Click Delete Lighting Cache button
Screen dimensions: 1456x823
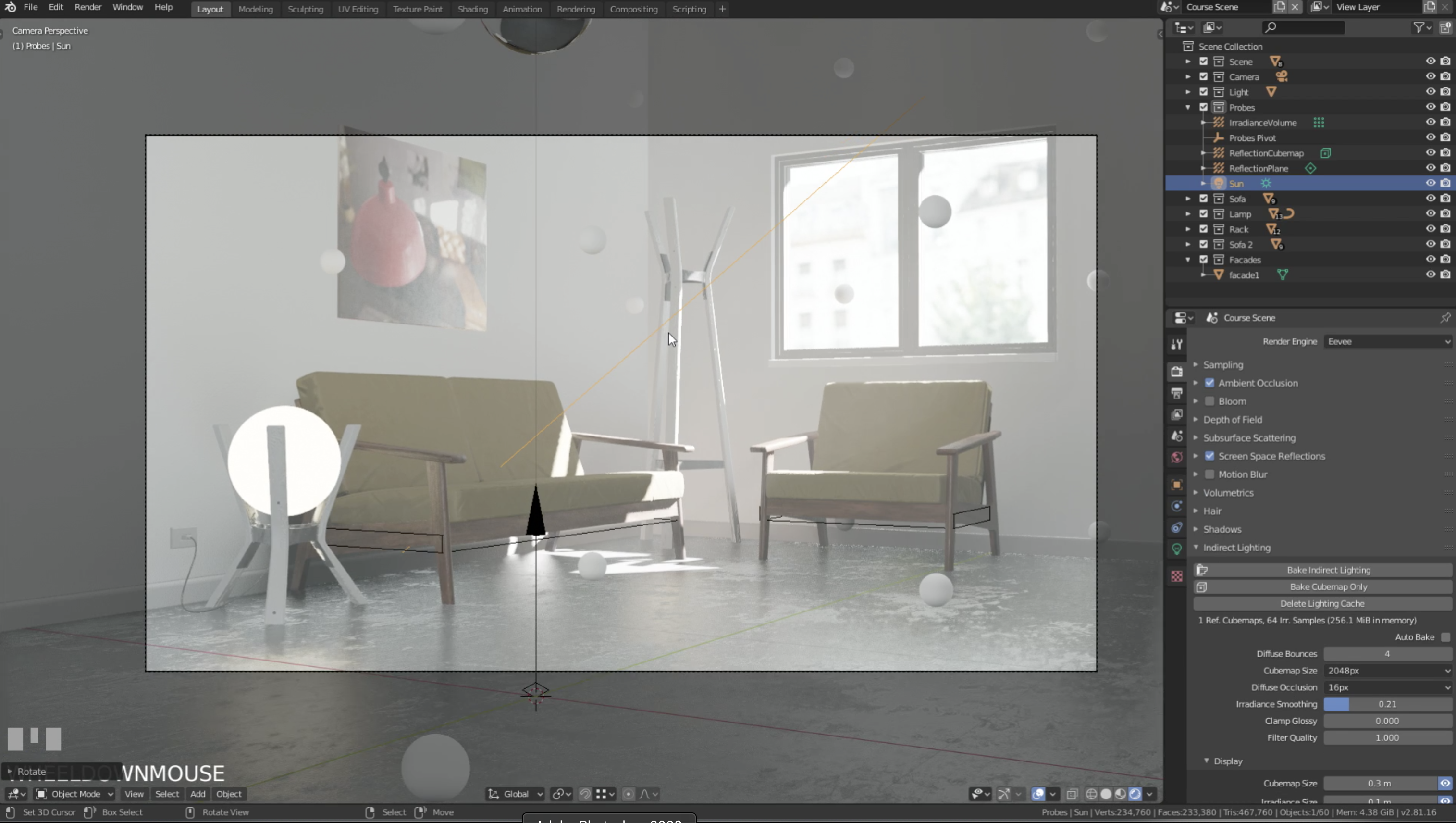1322,603
